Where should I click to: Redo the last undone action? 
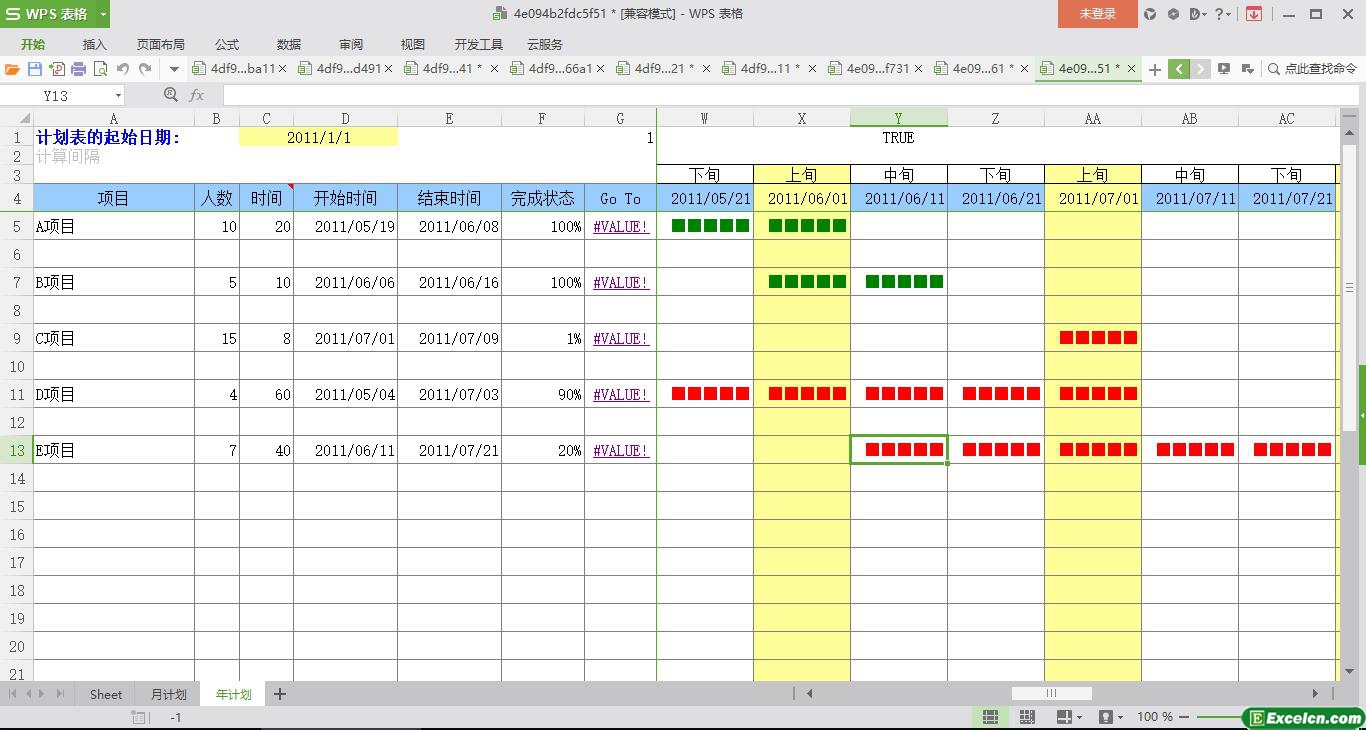(x=145, y=69)
